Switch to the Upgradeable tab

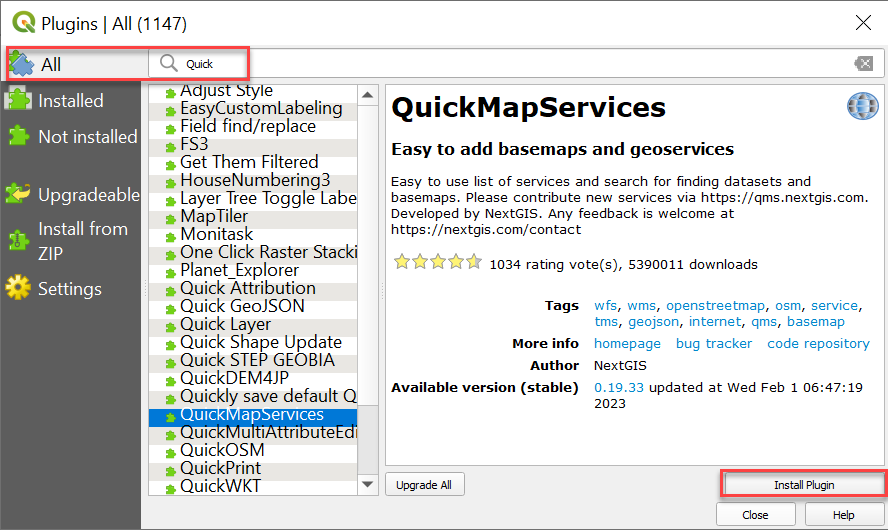pos(88,195)
